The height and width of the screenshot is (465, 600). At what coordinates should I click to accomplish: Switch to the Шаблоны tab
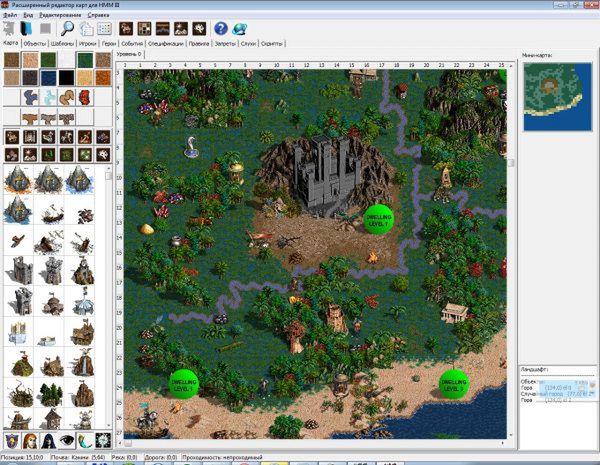click(62, 44)
